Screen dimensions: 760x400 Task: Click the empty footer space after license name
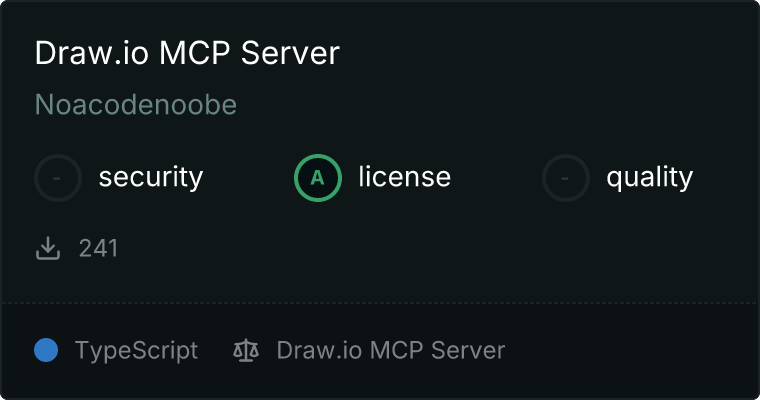click(x=630, y=350)
